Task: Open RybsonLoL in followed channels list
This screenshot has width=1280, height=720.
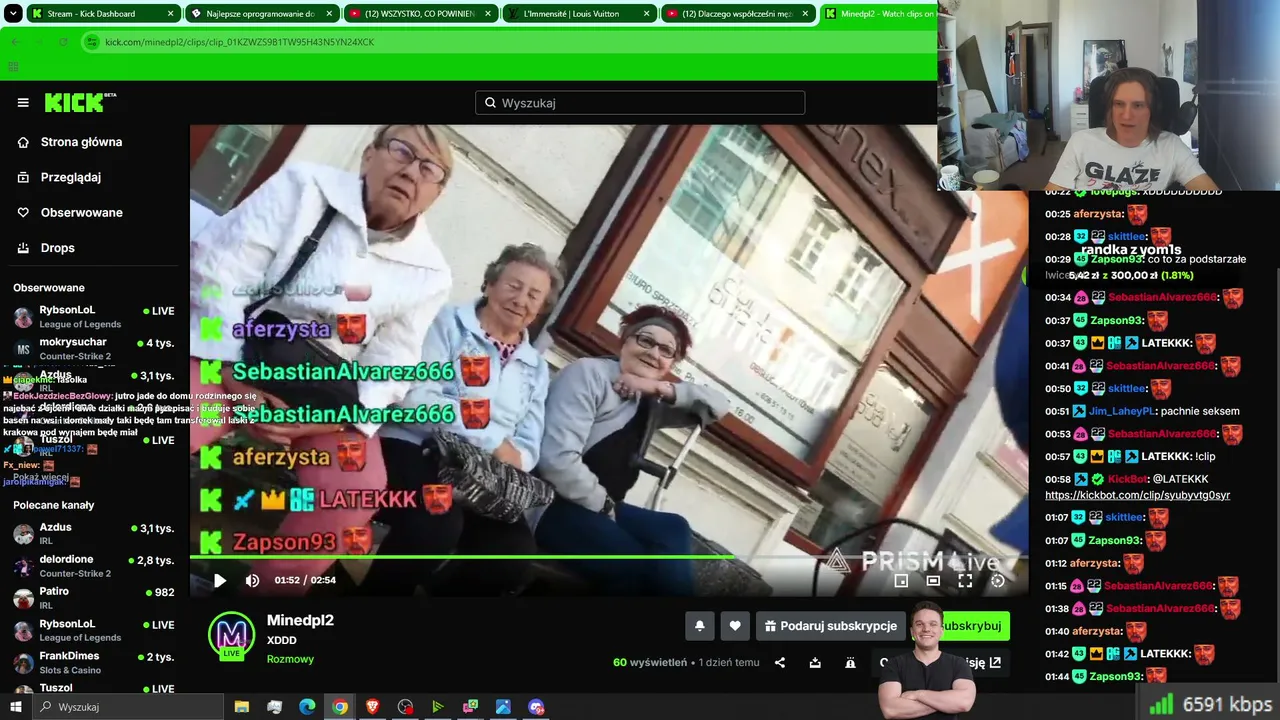Action: click(94, 317)
